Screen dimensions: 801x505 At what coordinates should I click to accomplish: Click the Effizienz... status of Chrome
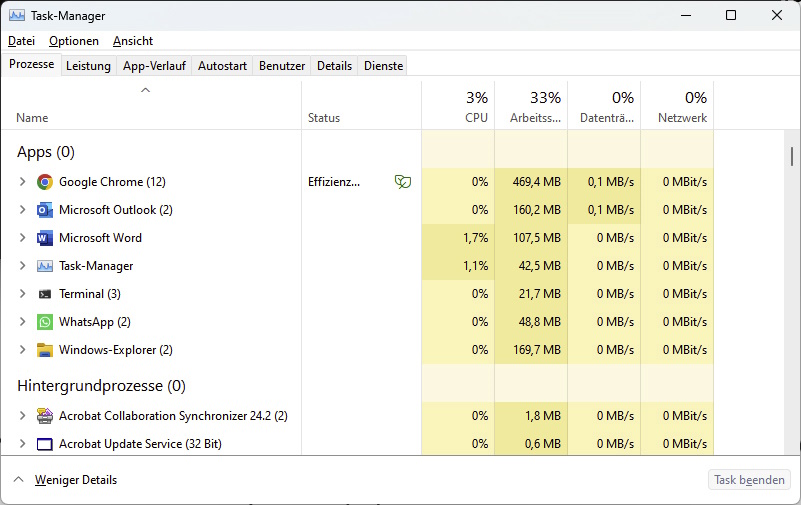click(334, 182)
